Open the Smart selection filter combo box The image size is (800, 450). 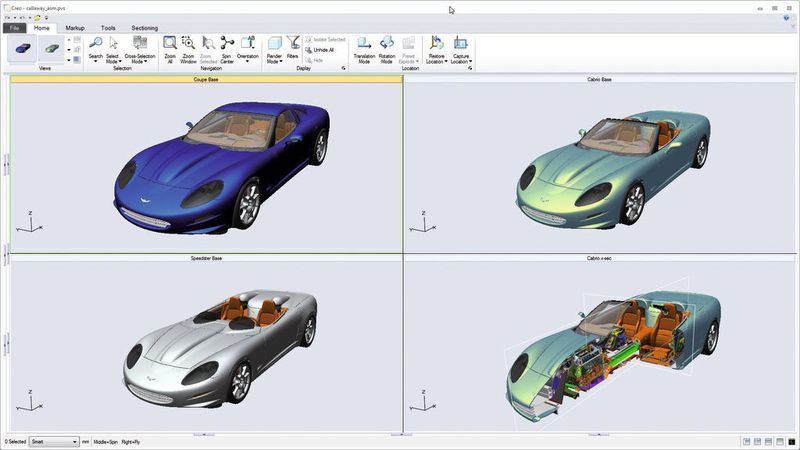[x=54, y=441]
